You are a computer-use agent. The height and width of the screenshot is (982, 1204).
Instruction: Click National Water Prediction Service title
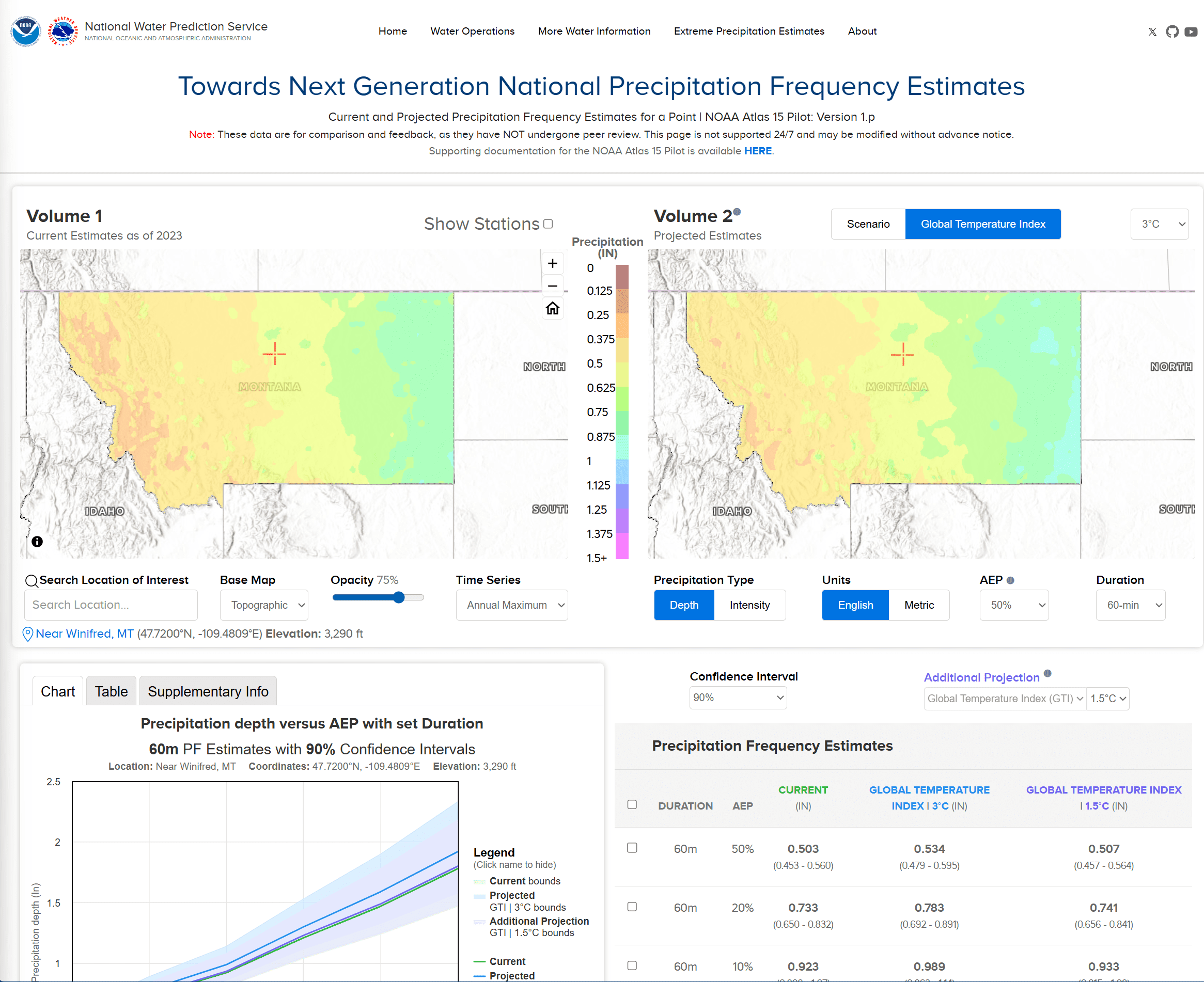tap(176, 26)
